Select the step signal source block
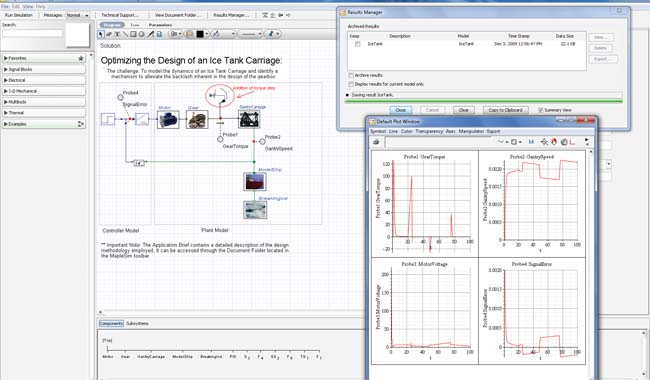The width and height of the screenshot is (650, 380). (x=108, y=119)
